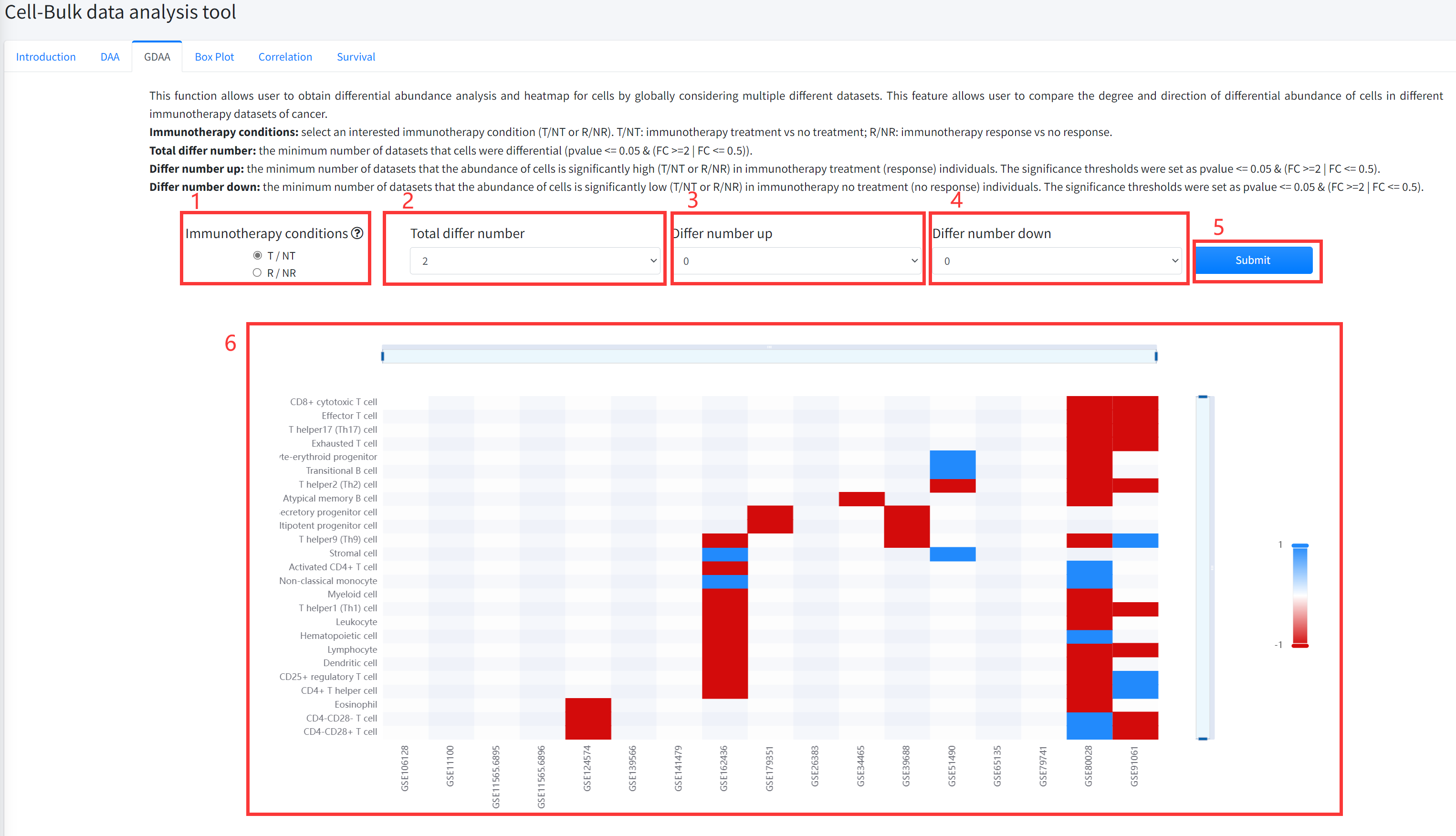Click the right handle of horizontal zoom slider
The height and width of the screenshot is (836, 1456).
(1156, 356)
